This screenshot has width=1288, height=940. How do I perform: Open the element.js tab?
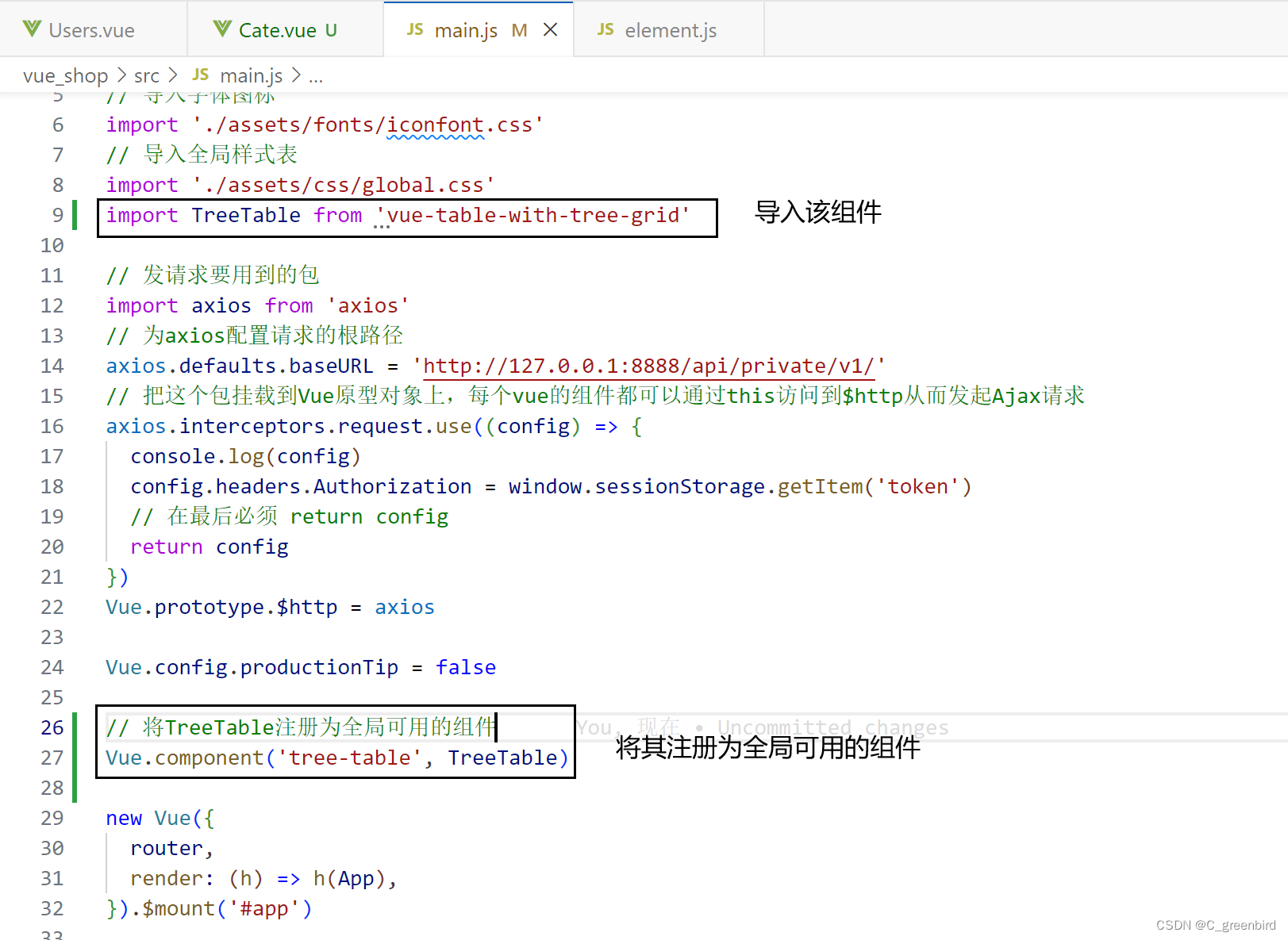(669, 30)
